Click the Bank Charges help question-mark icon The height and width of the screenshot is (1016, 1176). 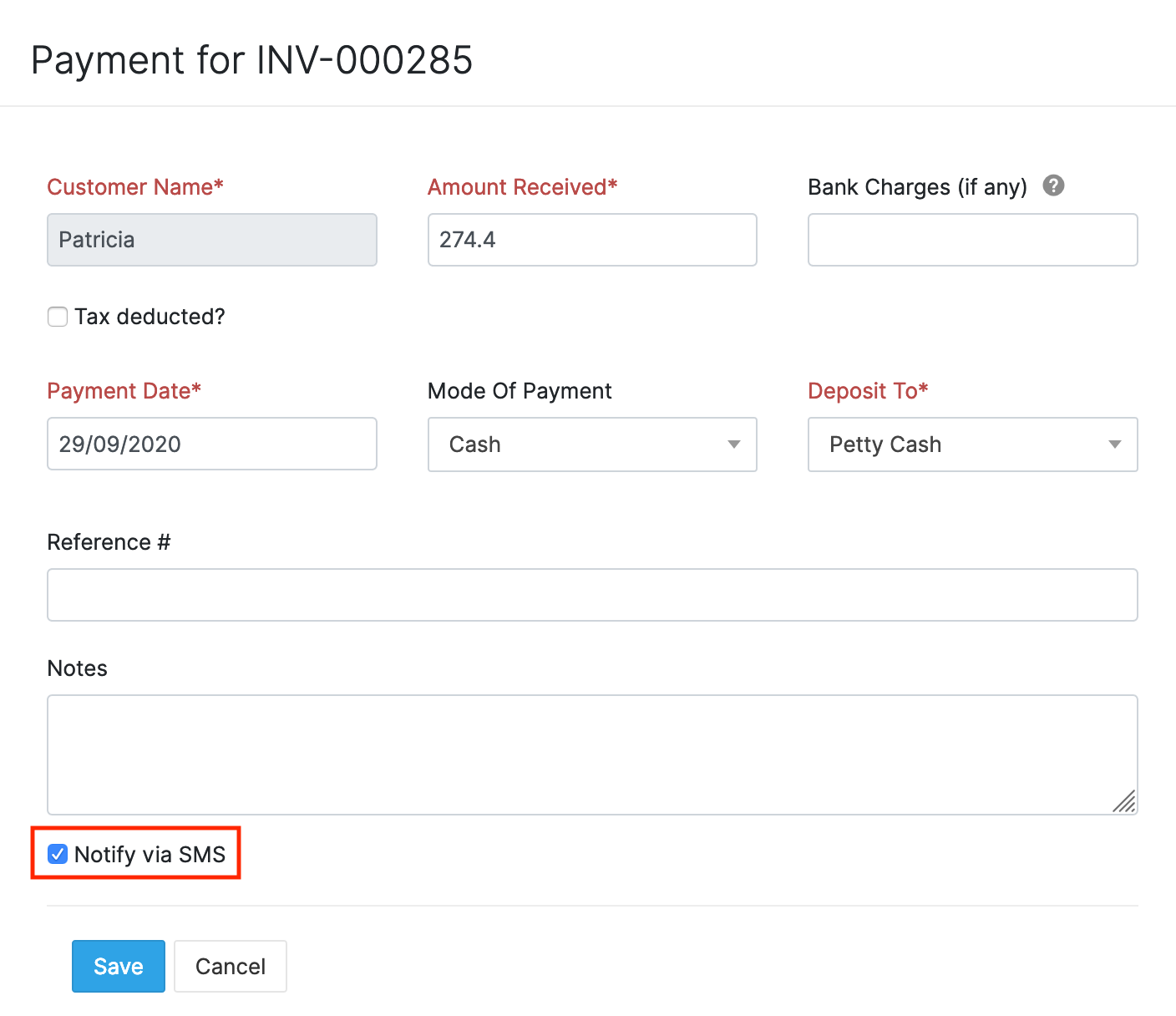coord(1053,185)
